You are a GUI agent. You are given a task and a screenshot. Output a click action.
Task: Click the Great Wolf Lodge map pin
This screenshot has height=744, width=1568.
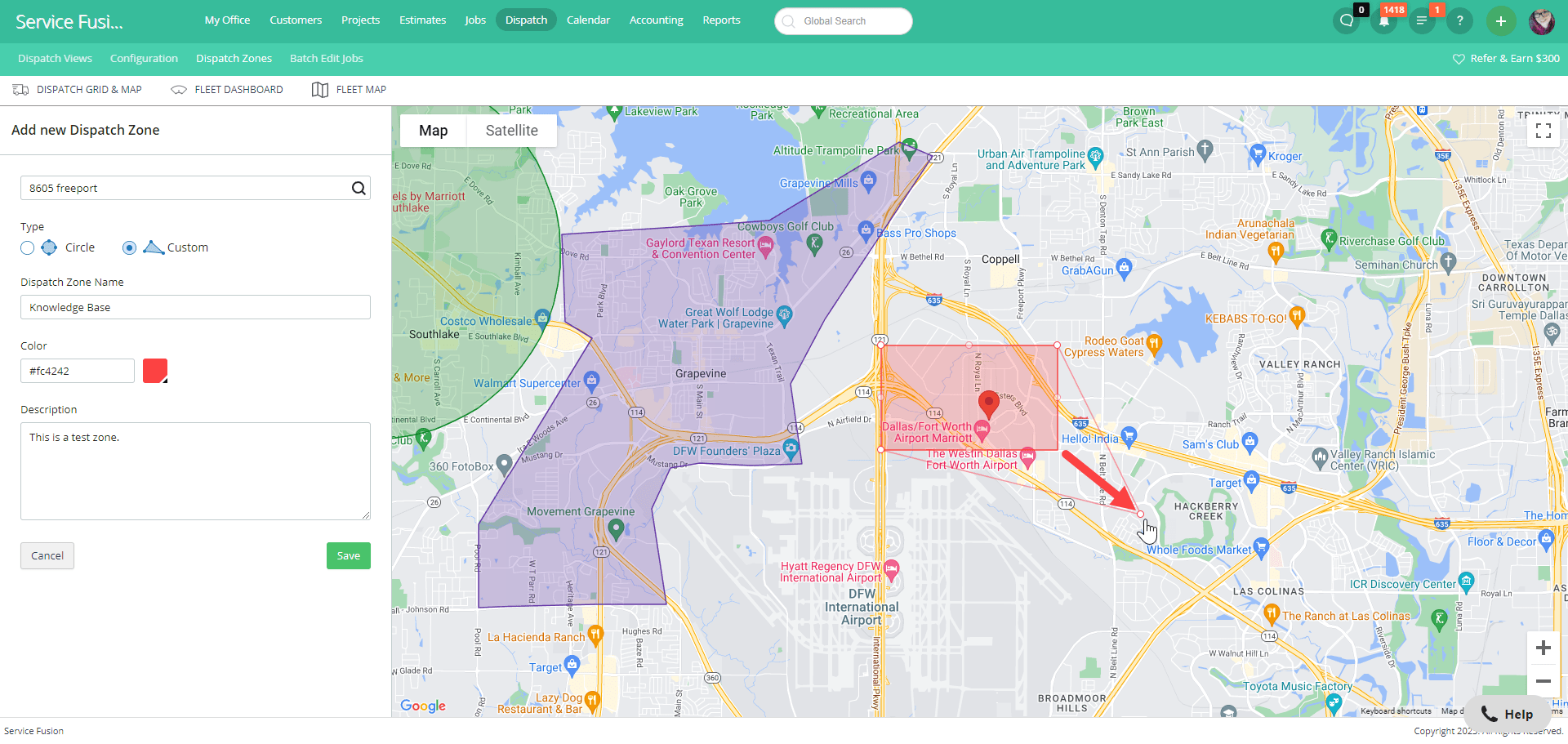[x=784, y=314]
